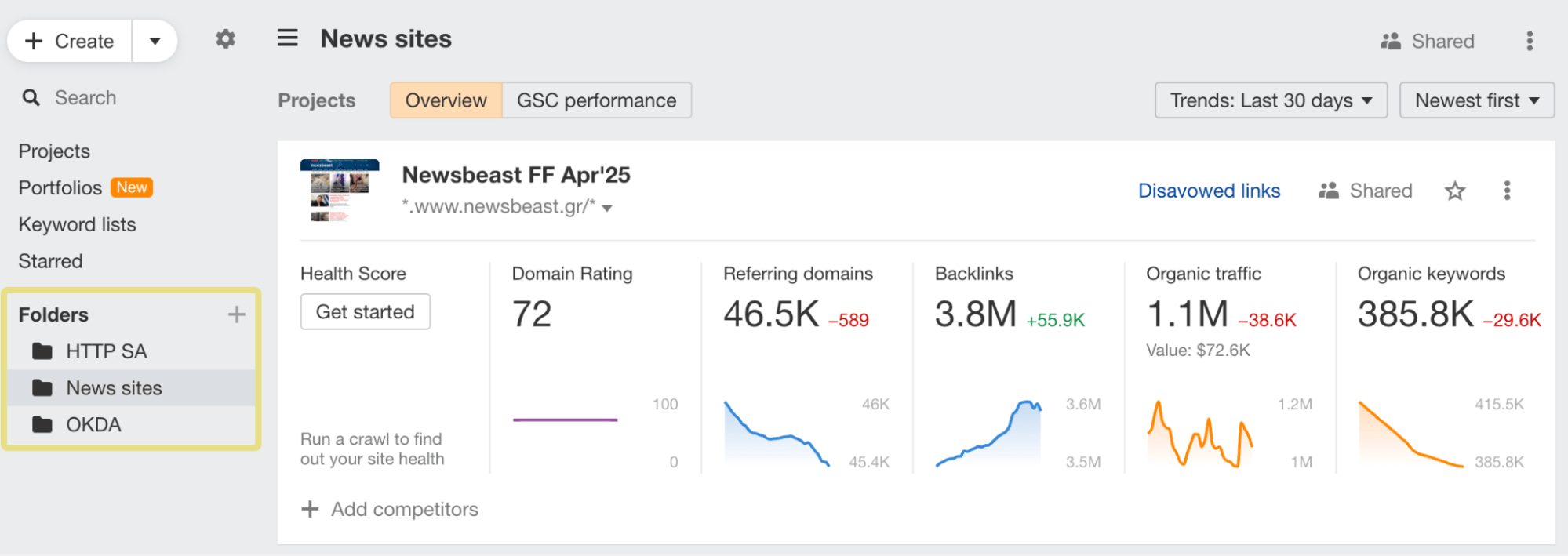Click the Shared icon in the header

(1391, 41)
